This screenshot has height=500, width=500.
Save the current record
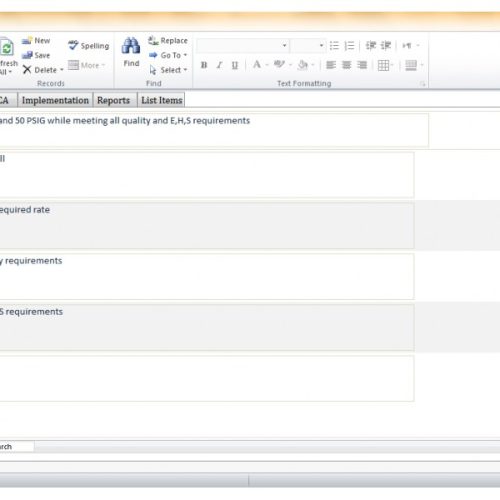pos(36,55)
